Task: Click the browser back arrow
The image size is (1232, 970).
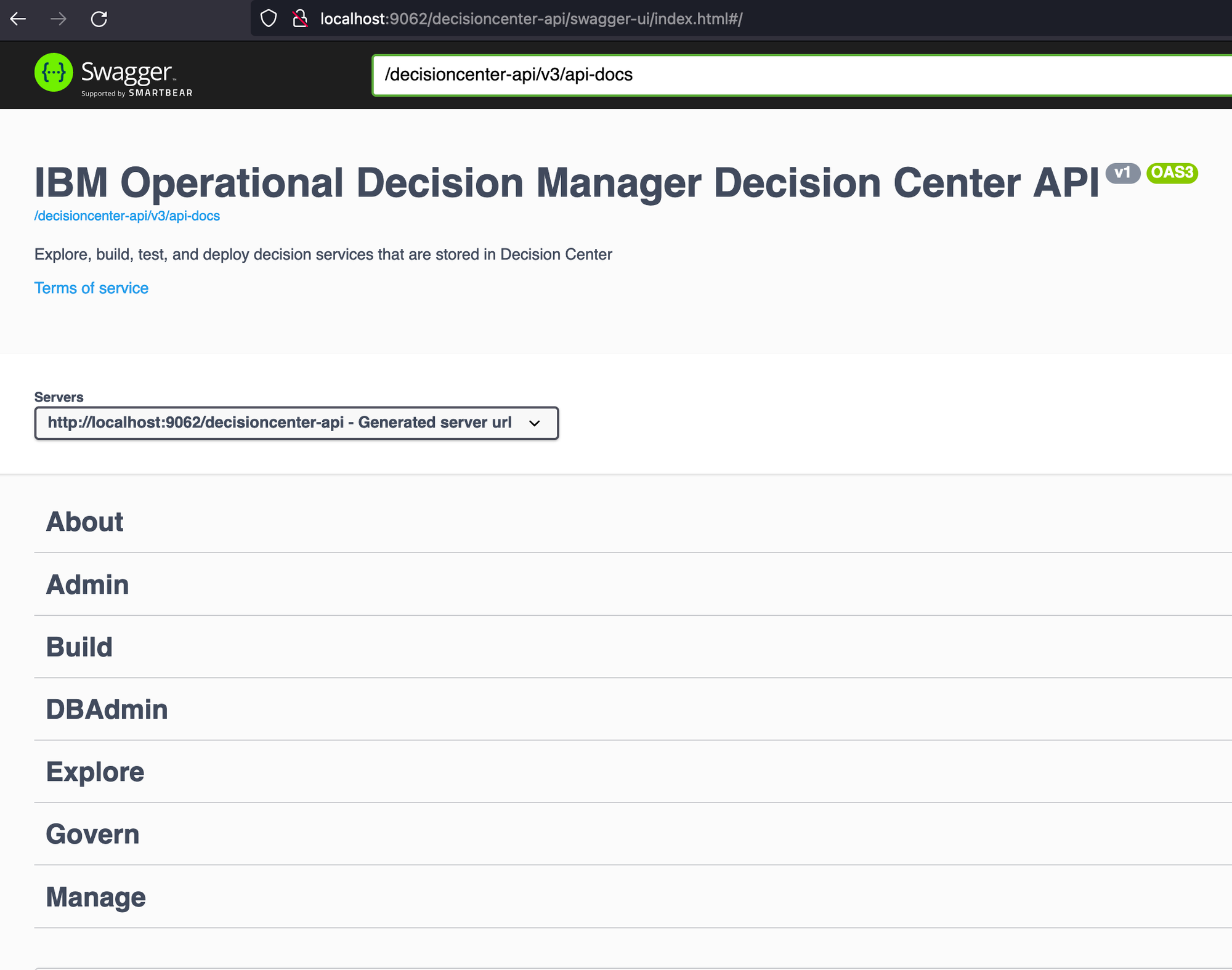Action: coord(18,19)
